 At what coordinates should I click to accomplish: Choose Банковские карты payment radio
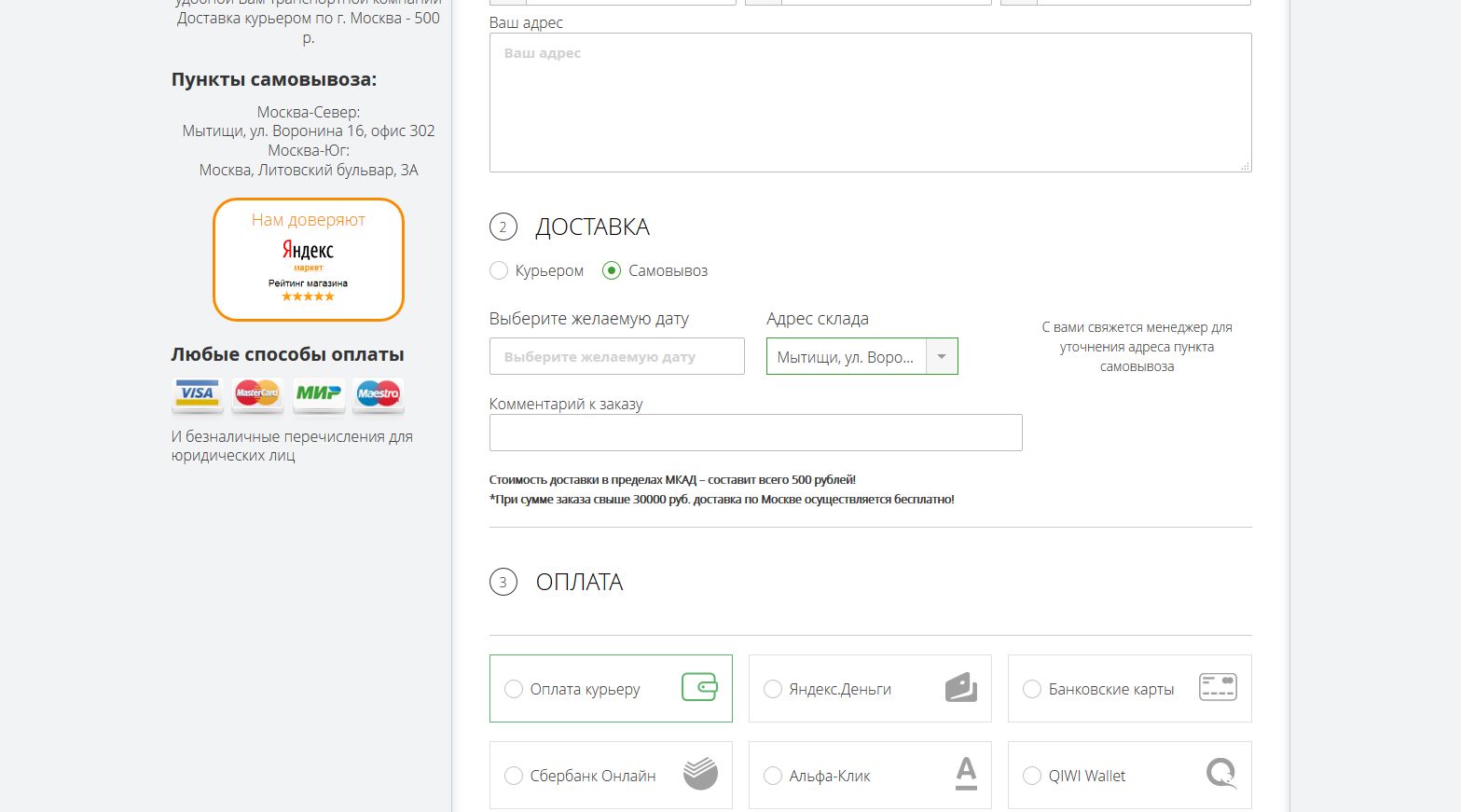pos(1032,690)
